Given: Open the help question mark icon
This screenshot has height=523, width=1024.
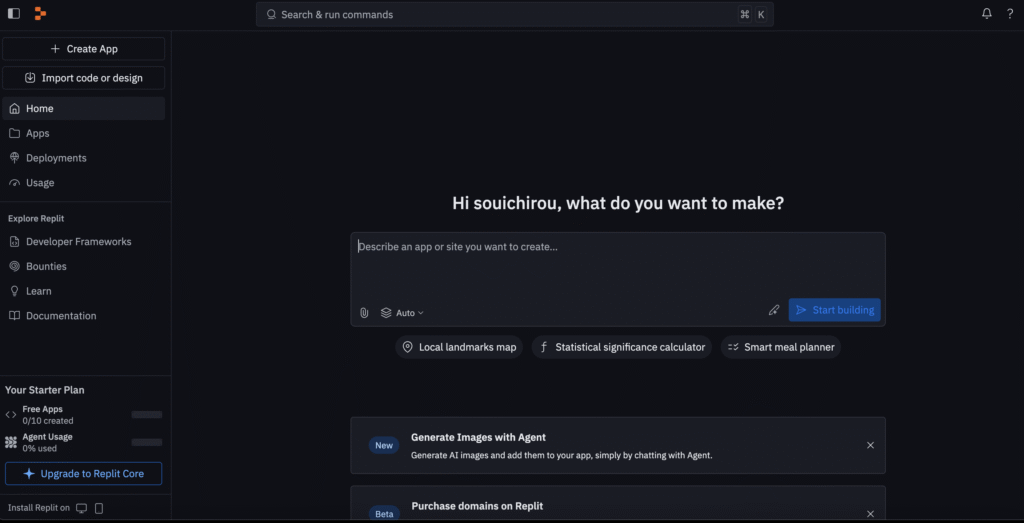Looking at the screenshot, I should [x=1010, y=14].
